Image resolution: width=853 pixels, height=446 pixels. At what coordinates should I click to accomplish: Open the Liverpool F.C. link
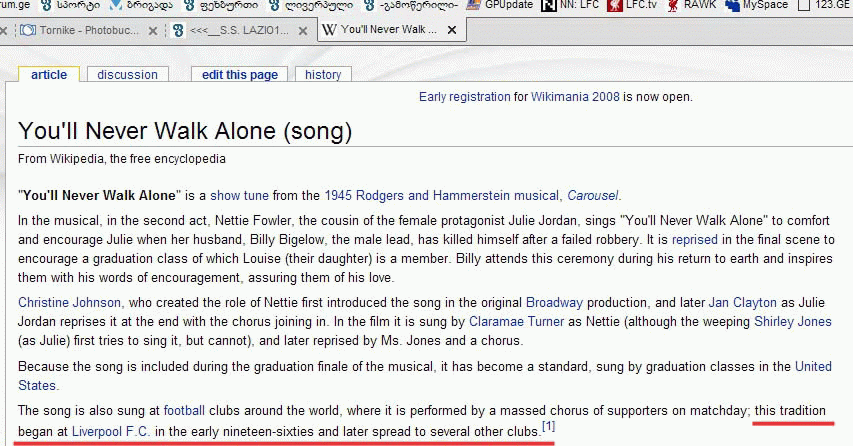(111, 431)
